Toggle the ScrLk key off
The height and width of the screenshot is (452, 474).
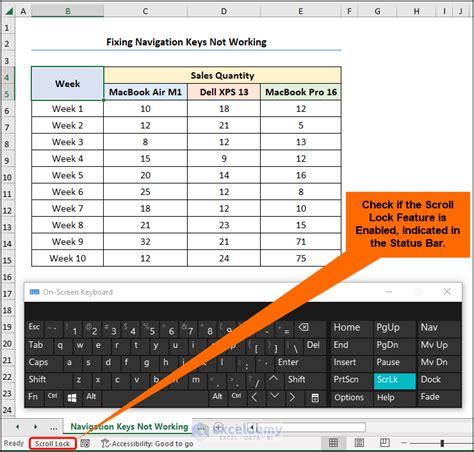tap(395, 380)
